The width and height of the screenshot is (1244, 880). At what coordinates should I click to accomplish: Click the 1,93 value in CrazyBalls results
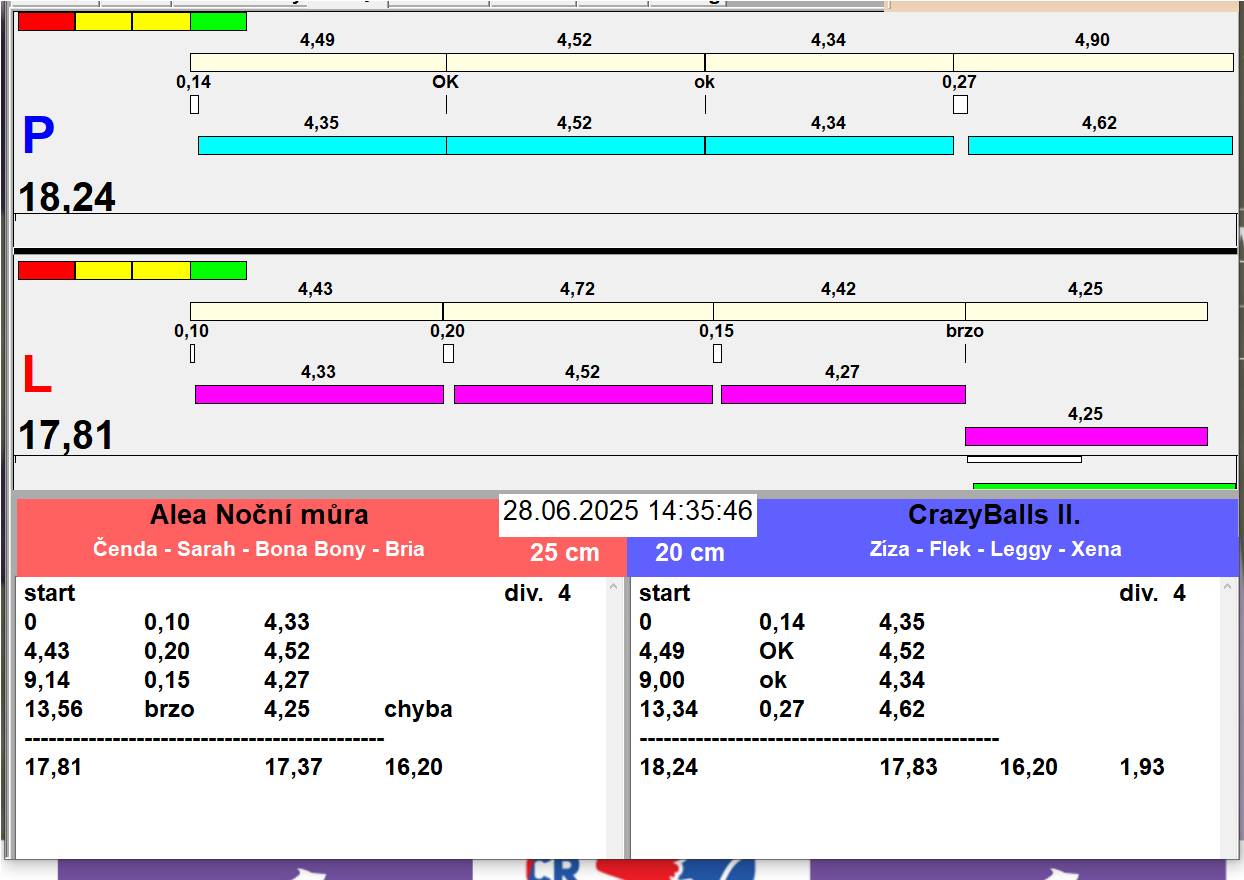[x=1142, y=767]
